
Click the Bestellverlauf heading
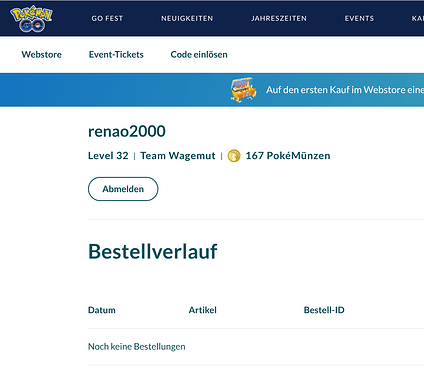point(153,251)
